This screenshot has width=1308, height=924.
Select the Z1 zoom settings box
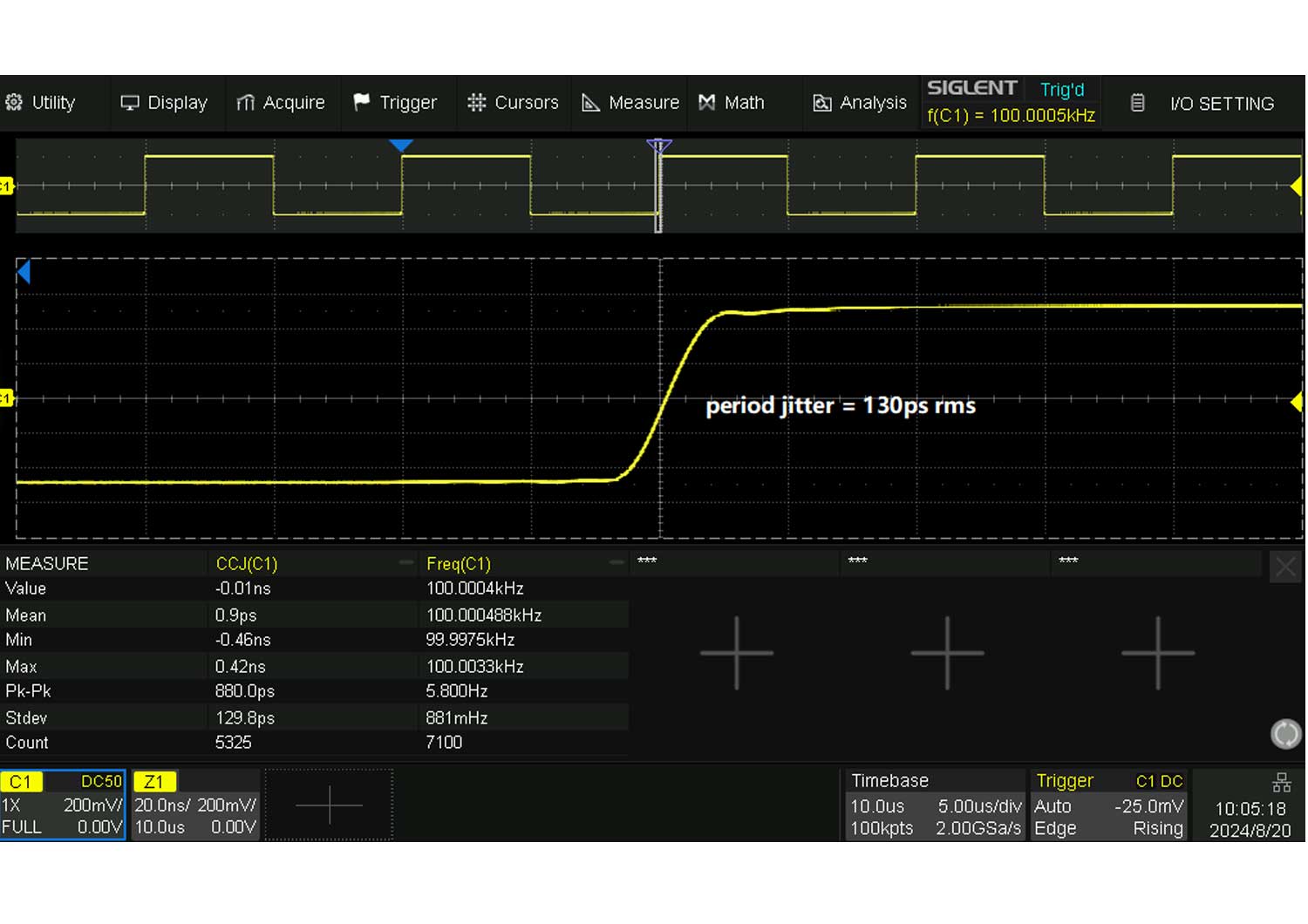pos(195,805)
